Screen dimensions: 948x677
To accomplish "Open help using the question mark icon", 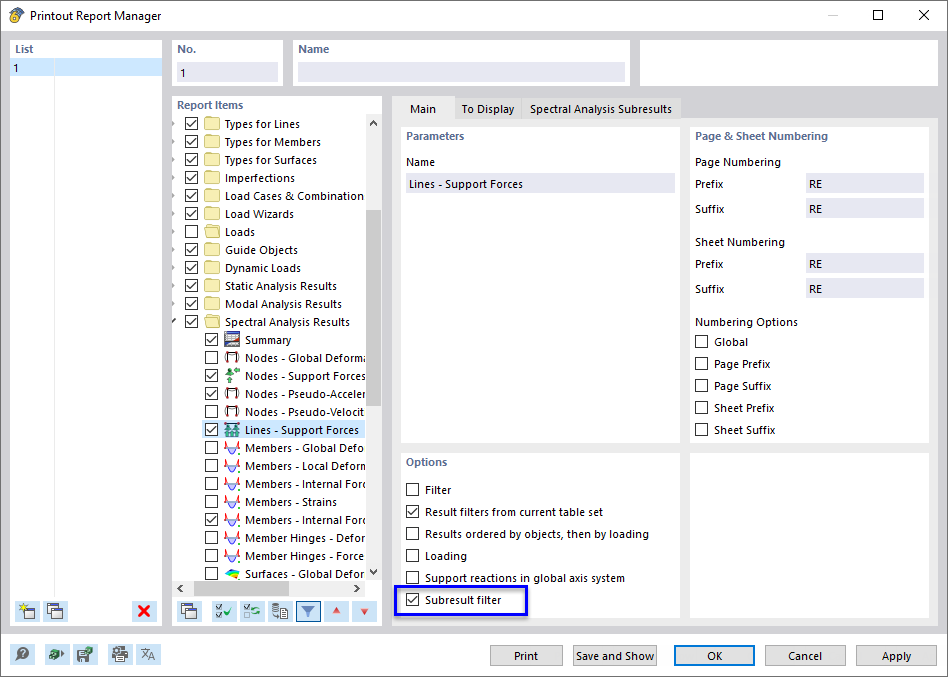I will click(22, 653).
